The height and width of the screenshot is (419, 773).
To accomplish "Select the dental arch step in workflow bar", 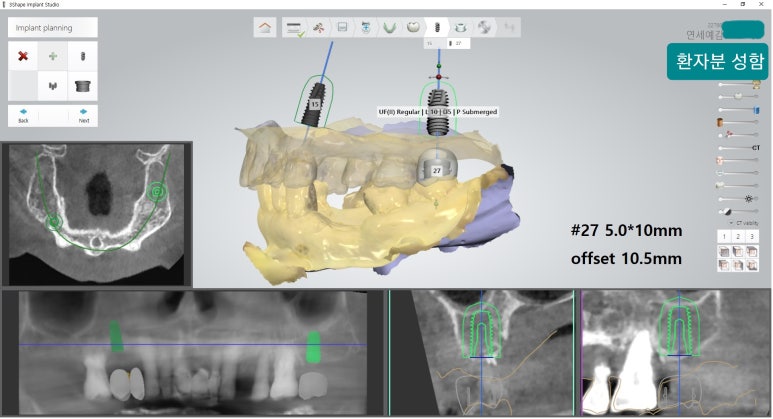I will coord(389,28).
